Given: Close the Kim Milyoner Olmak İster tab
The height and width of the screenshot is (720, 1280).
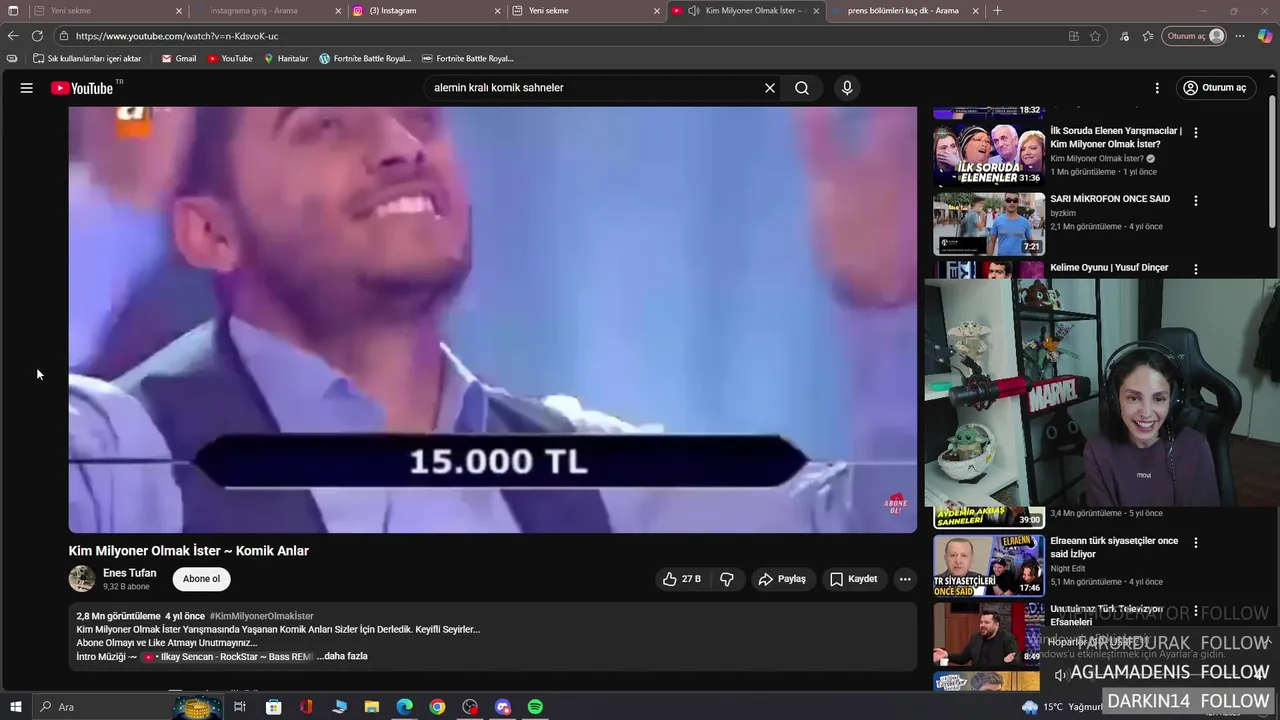Looking at the screenshot, I should (816, 11).
